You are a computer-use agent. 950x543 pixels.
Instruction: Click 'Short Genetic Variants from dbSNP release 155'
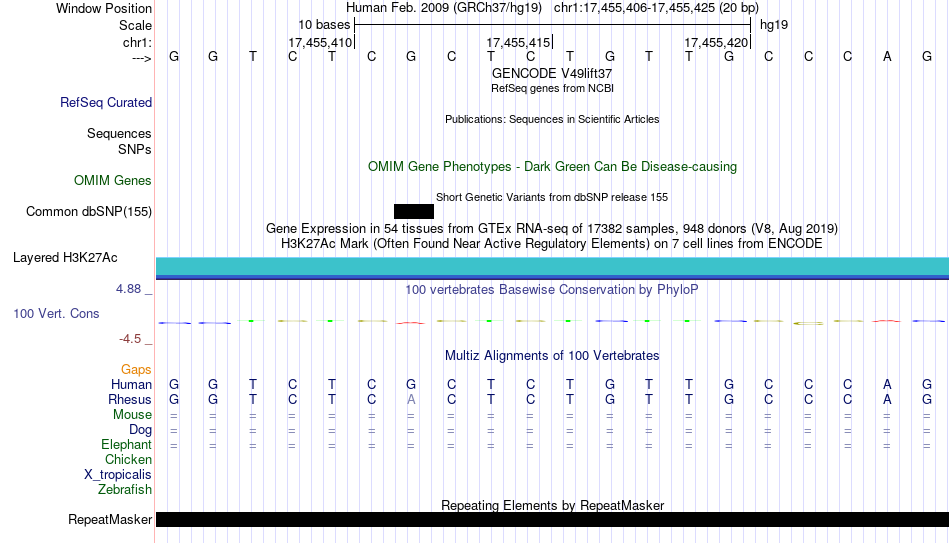coord(552,198)
